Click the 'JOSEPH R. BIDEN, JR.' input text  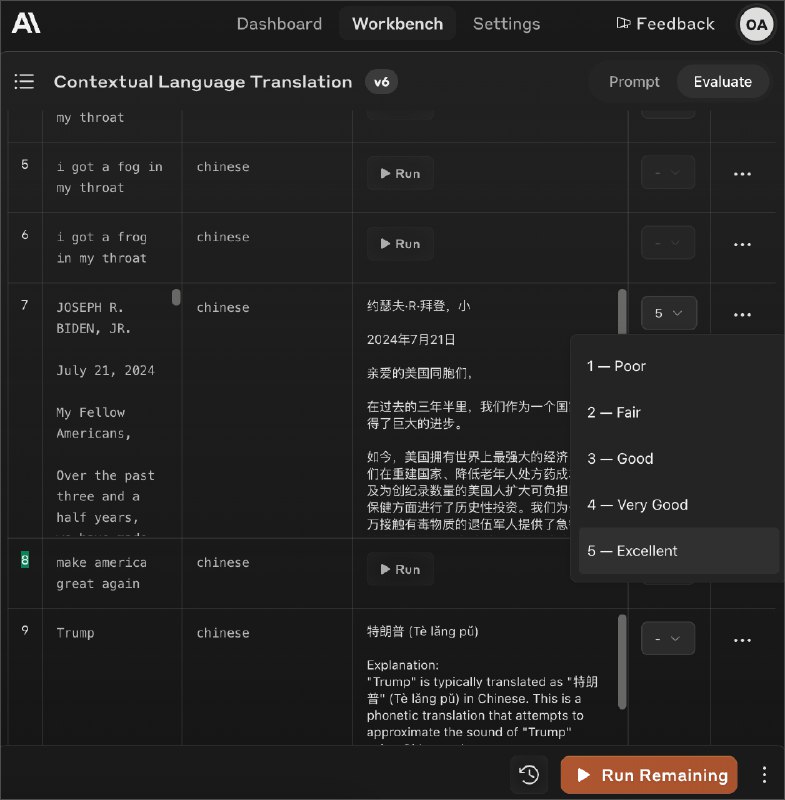click(x=94, y=318)
